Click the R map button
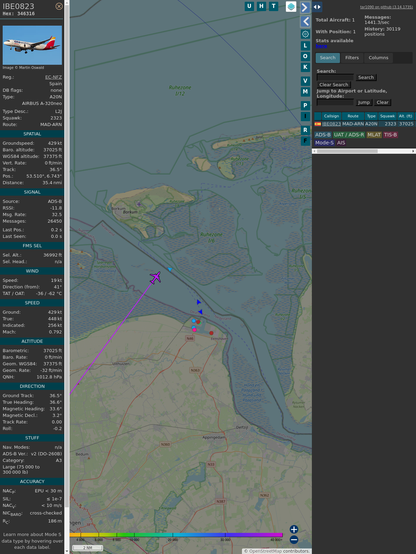This screenshot has height=554, width=416. click(x=305, y=130)
